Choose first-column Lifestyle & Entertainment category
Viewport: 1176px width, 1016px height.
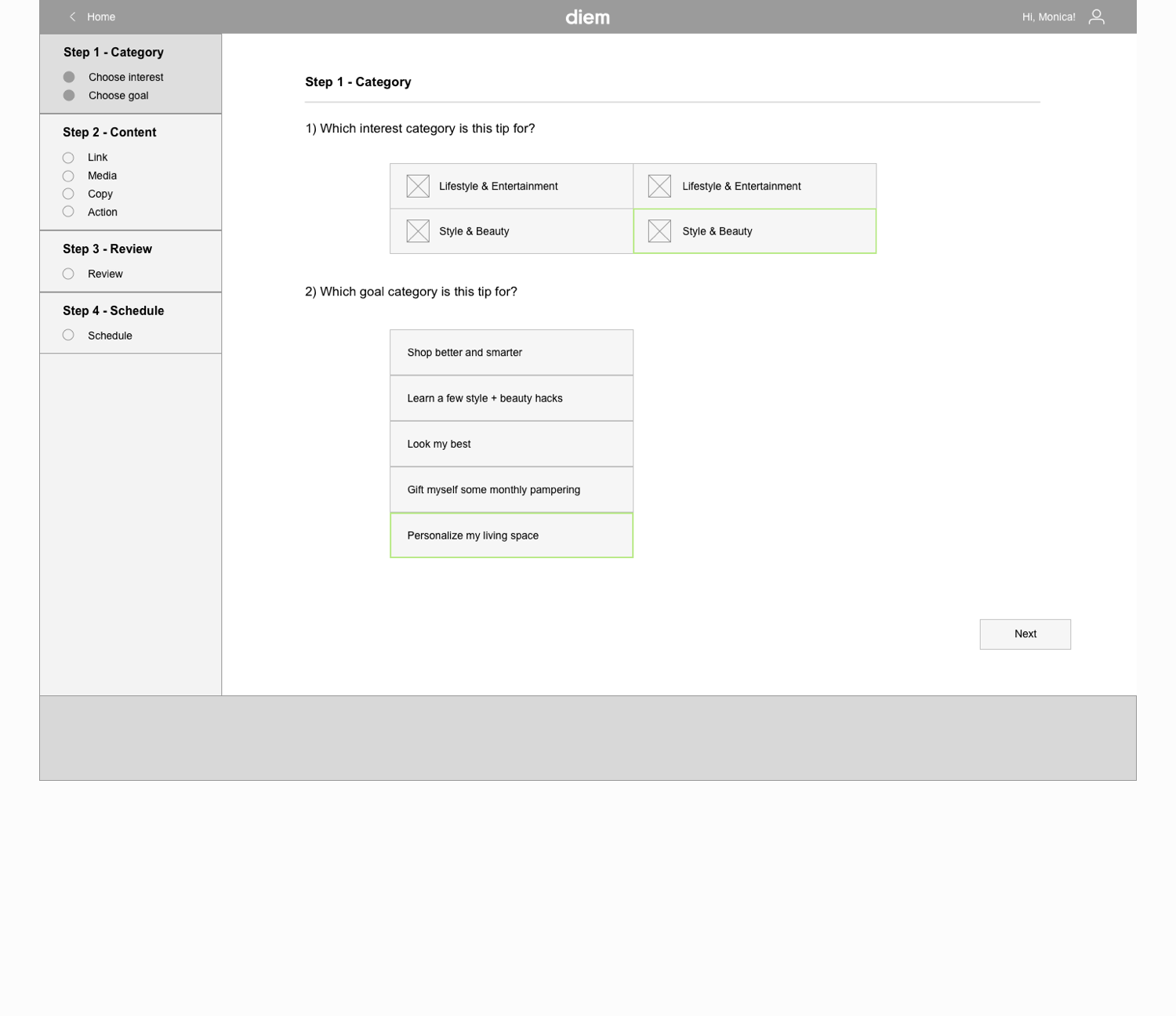(511, 186)
